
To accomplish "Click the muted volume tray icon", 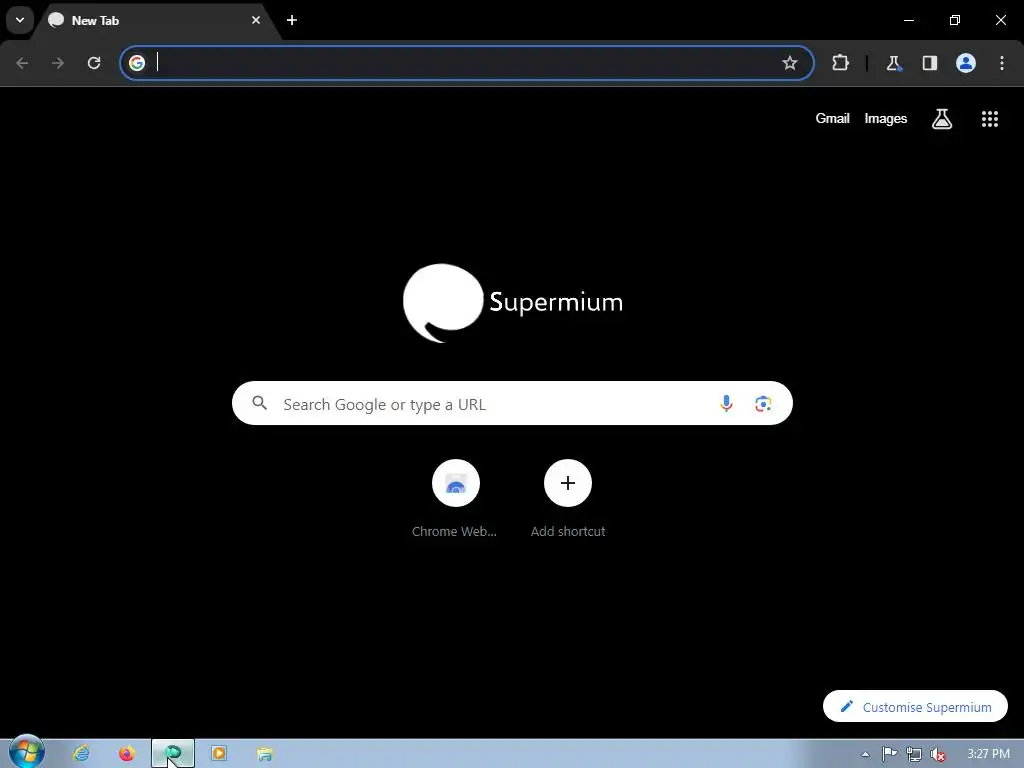I will (x=938, y=755).
